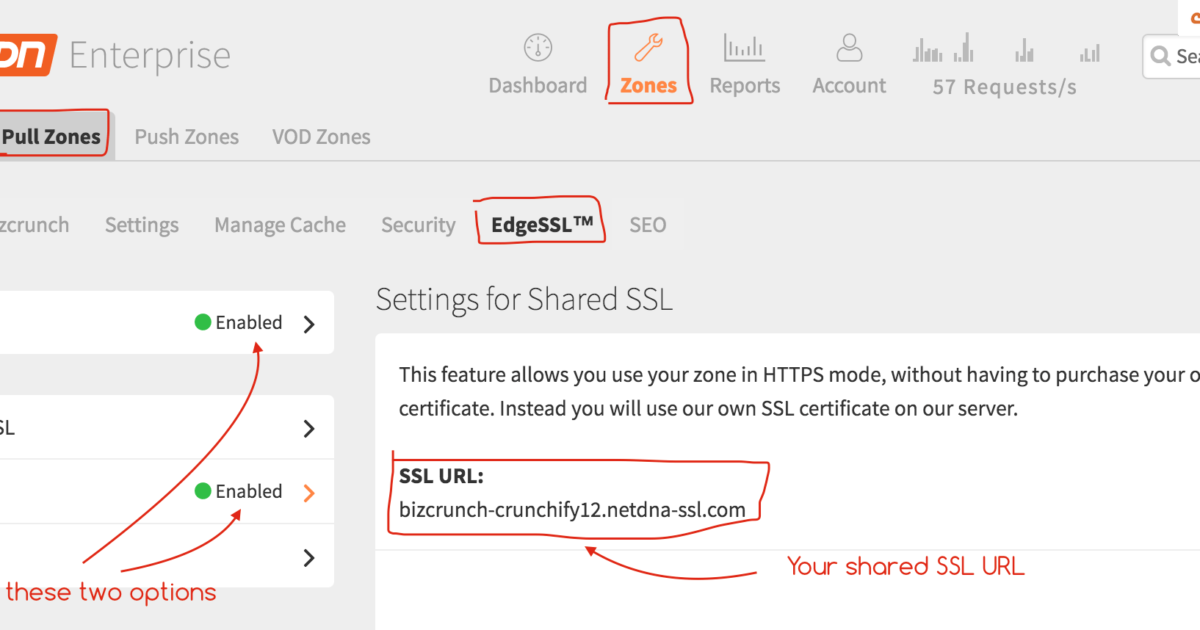This screenshot has height=630, width=1200.
Task: Click the bizcrunch-crunchify12.netdna-ssl.com URL
Action: coord(572,510)
